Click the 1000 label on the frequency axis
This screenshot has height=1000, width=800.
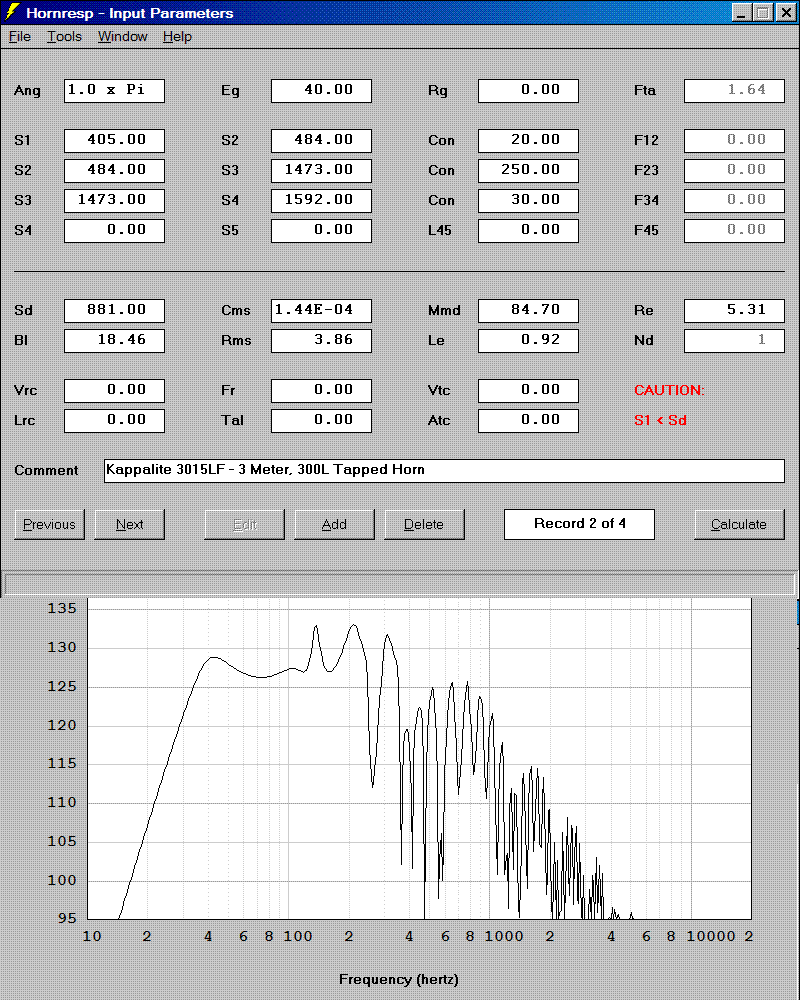[504, 936]
